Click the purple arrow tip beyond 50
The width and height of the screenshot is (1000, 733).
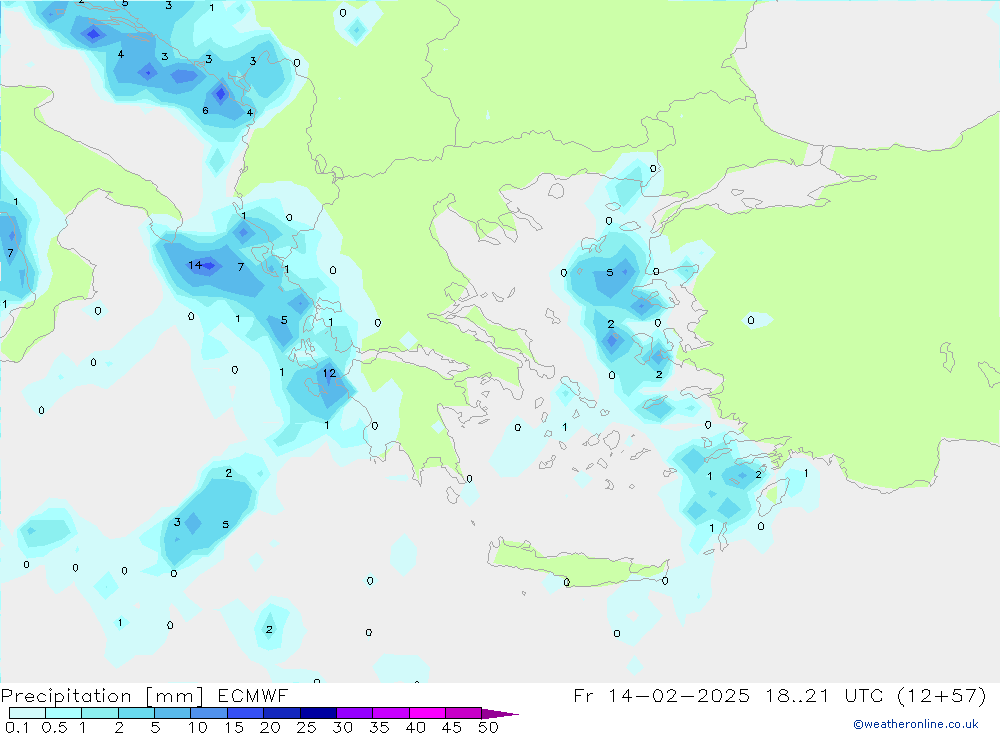[x=501, y=714]
